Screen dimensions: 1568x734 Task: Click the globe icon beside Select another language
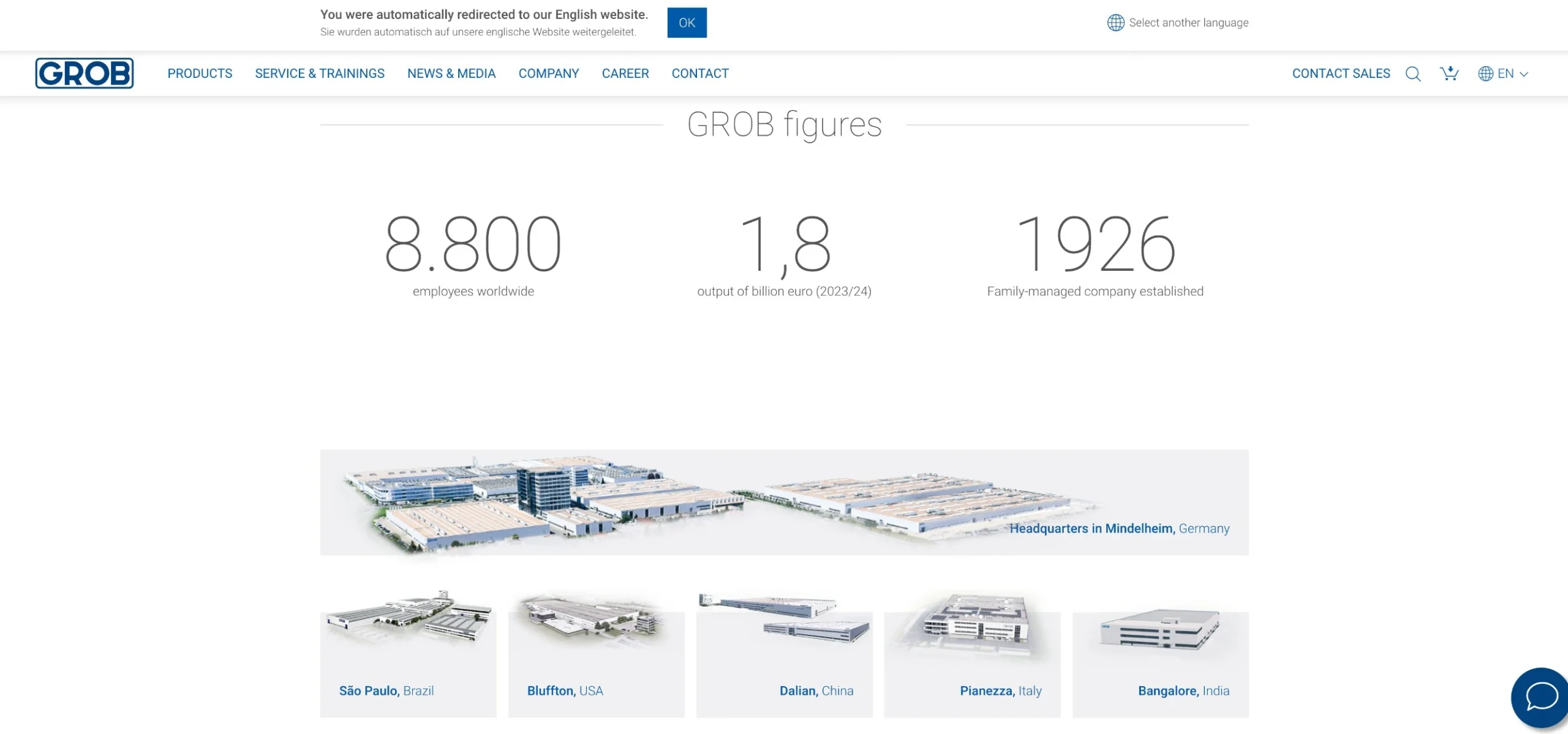1115,23
